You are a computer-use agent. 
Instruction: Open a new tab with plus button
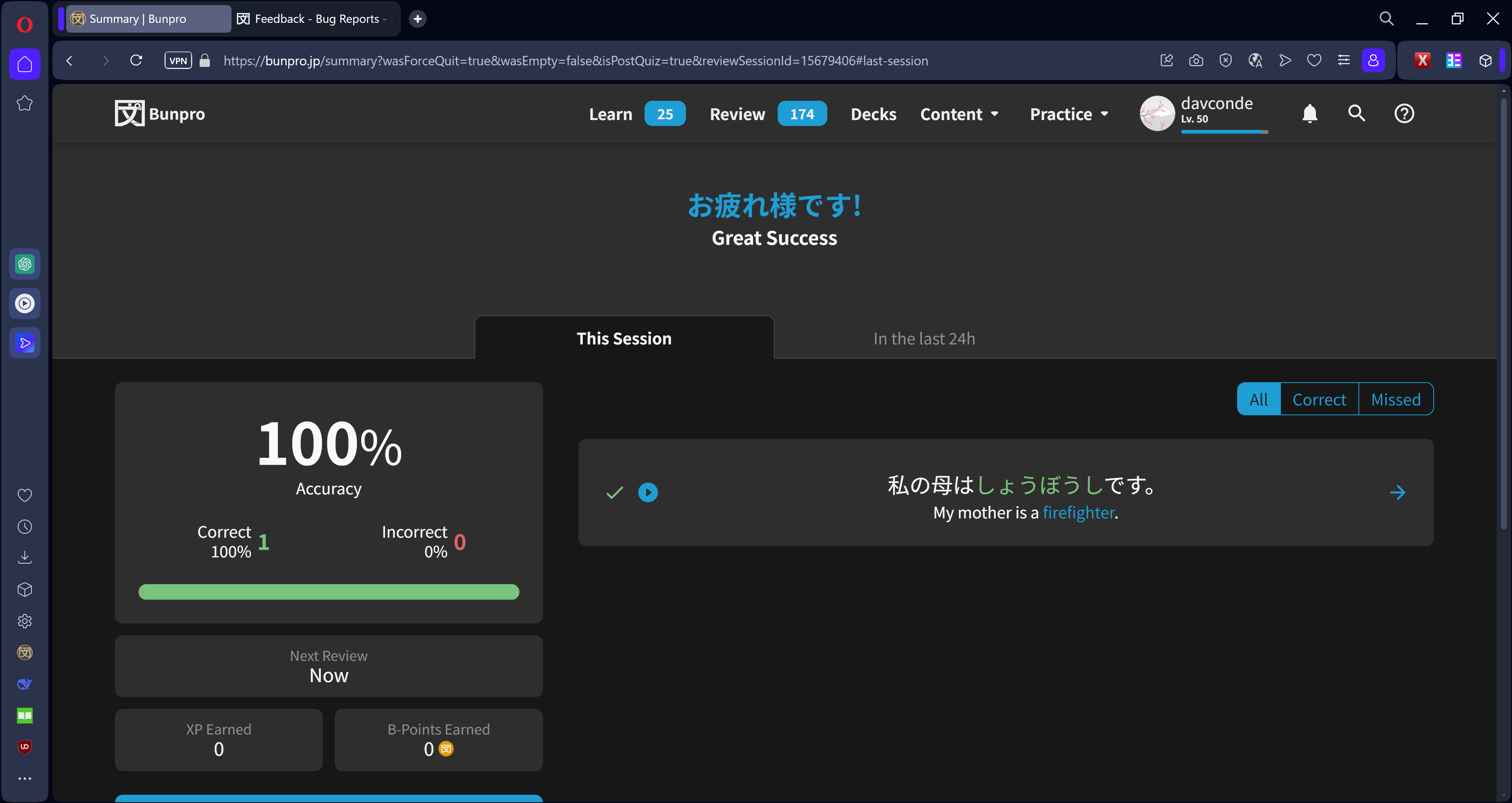tap(417, 19)
